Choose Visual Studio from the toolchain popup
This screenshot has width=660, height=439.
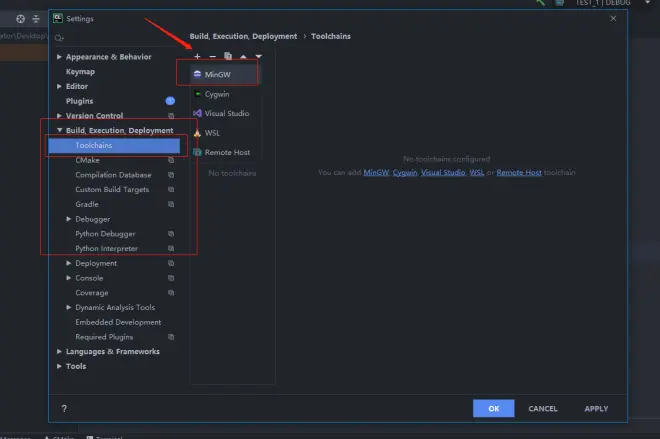[x=225, y=113]
